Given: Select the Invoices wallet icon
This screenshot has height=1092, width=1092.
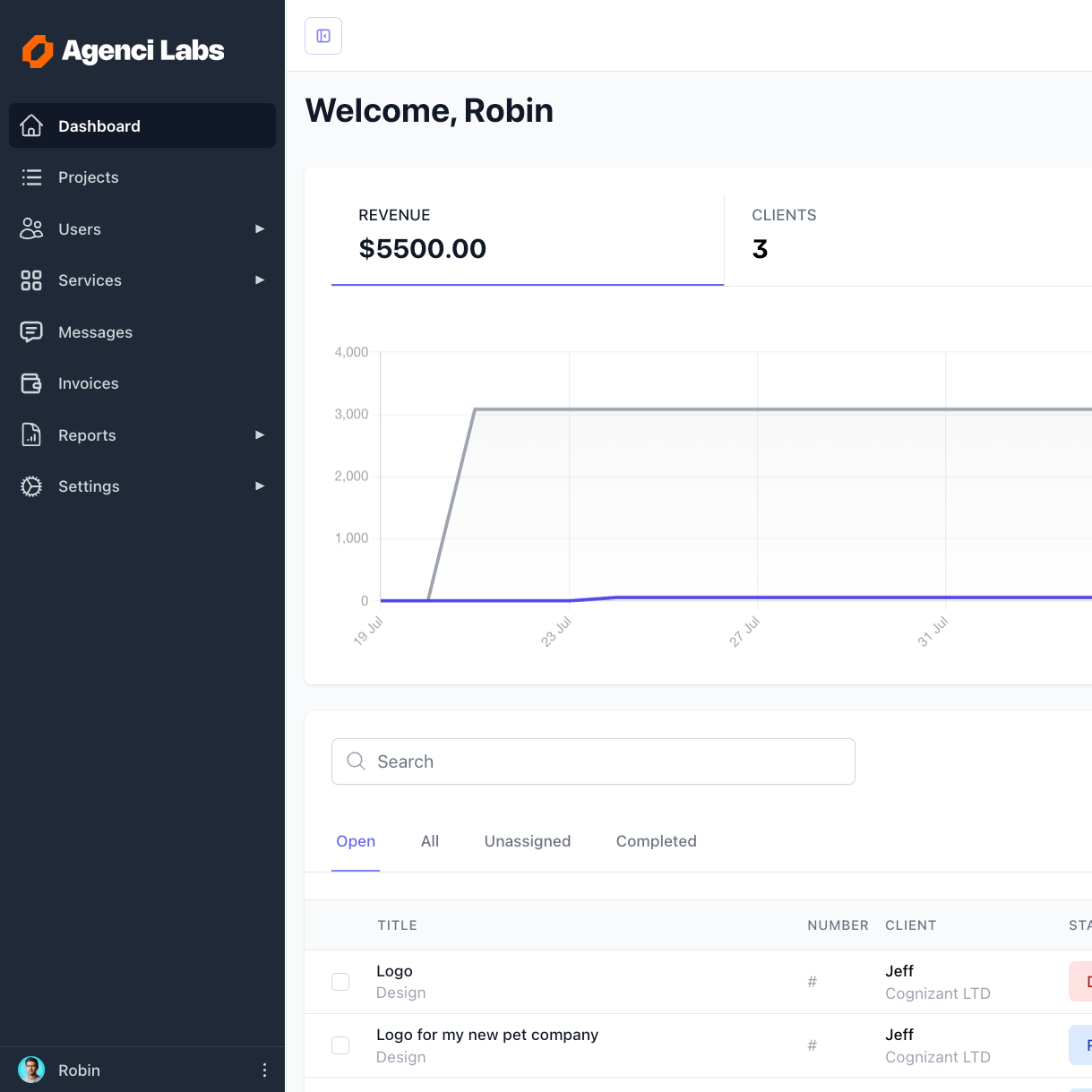Looking at the screenshot, I should click(x=30, y=383).
